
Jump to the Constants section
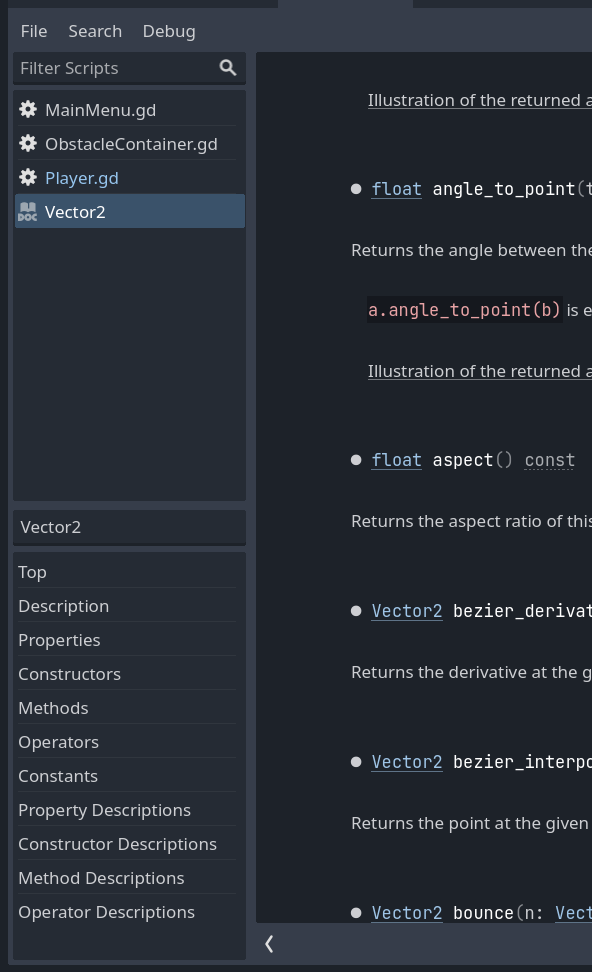pos(57,775)
